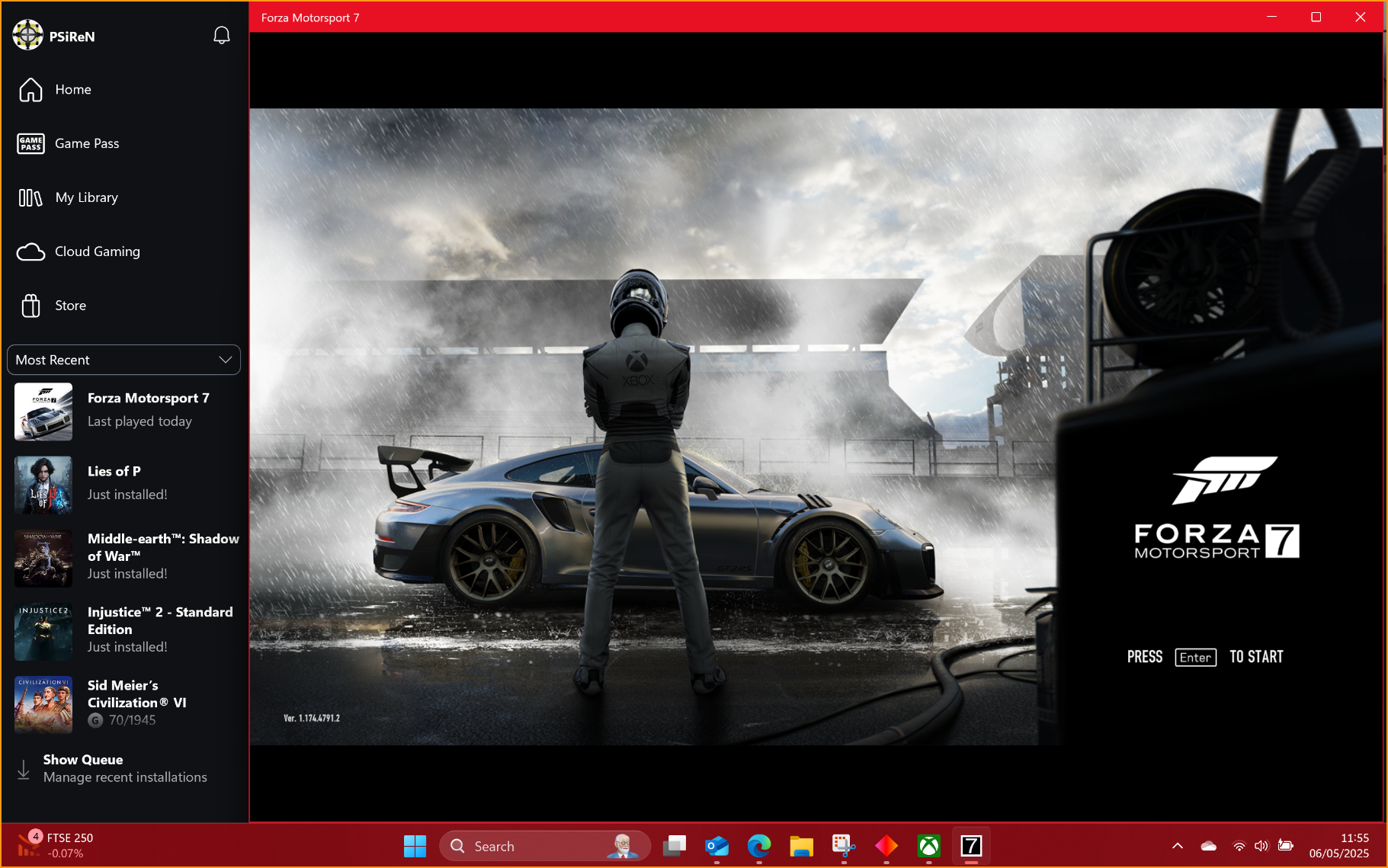Launch Microsoft Edge from the taskbar

coord(759,846)
